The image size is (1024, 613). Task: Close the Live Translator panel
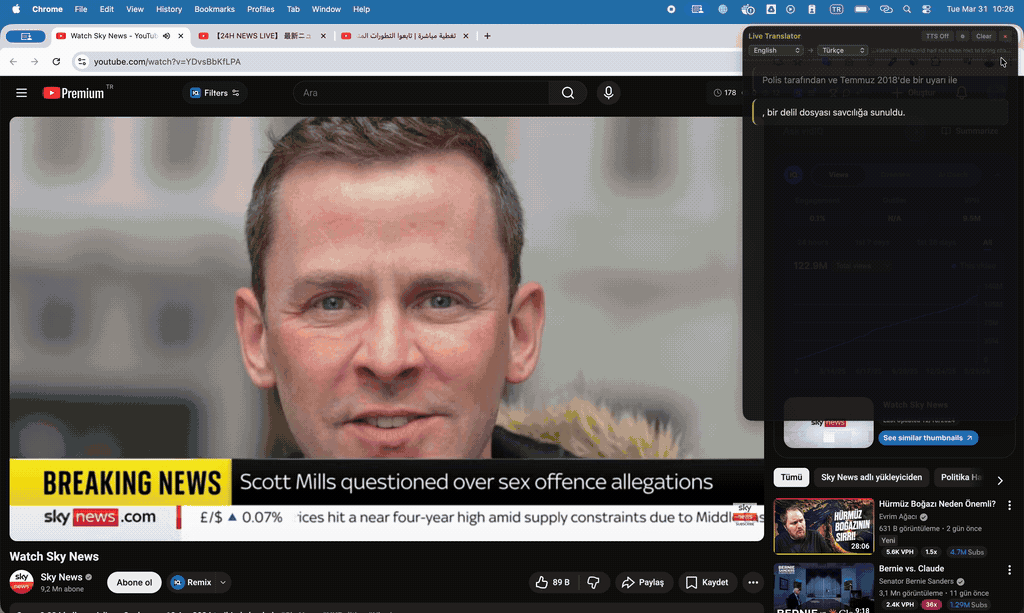(1005, 36)
